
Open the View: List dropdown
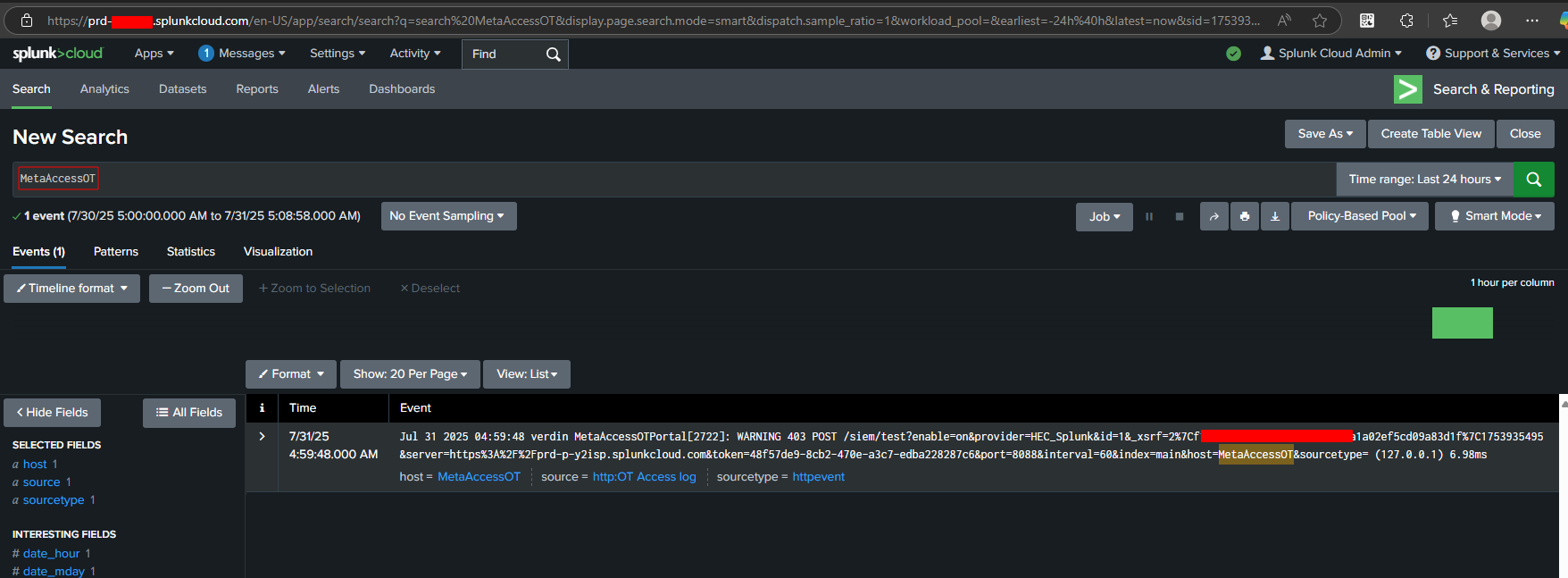(x=527, y=374)
